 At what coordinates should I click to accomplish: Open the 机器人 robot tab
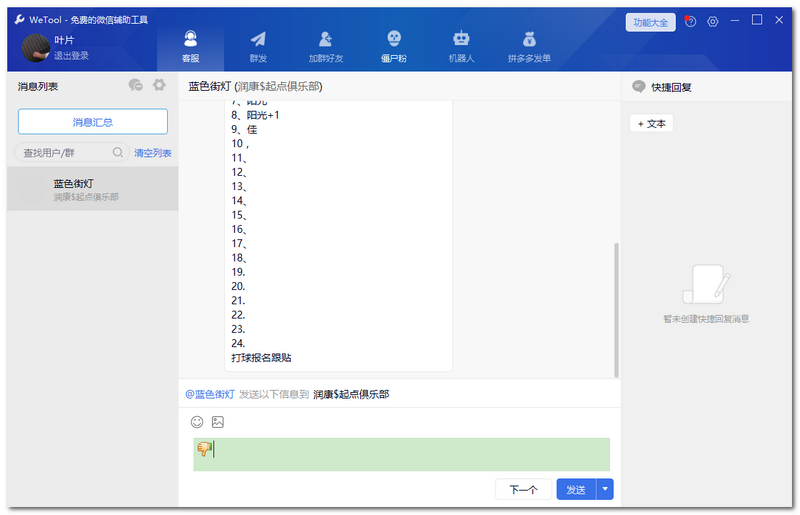tap(461, 46)
